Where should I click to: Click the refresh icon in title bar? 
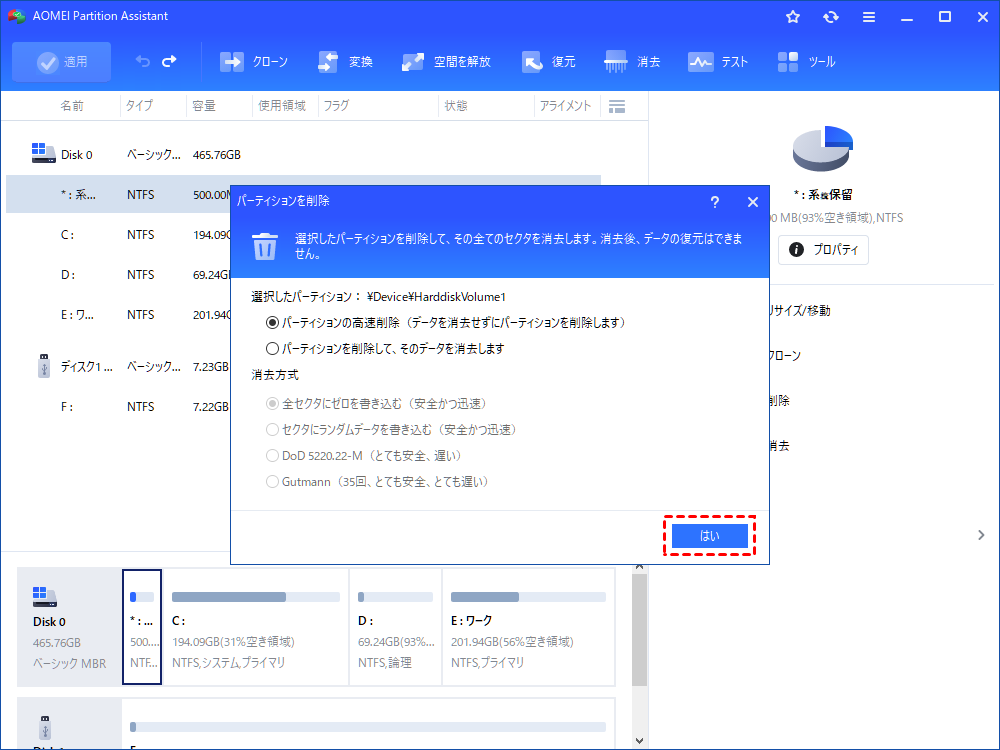(x=830, y=17)
